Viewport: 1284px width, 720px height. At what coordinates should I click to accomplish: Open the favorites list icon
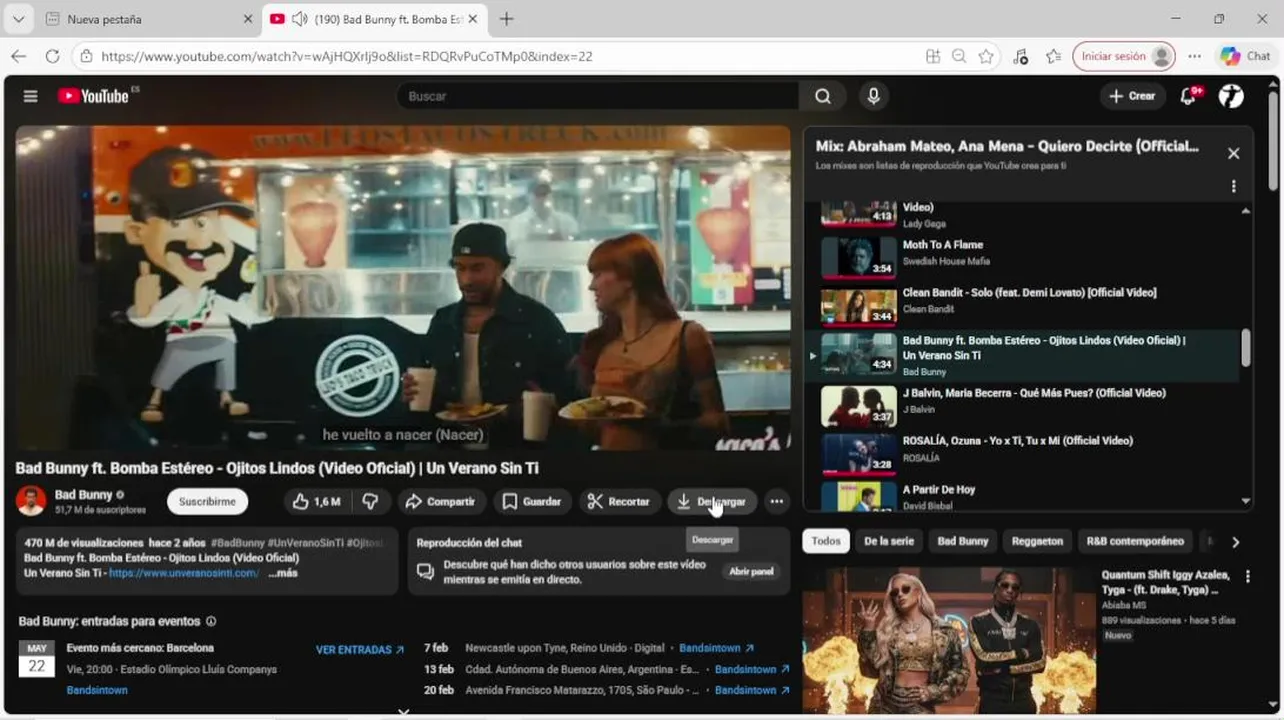[x=1053, y=56]
